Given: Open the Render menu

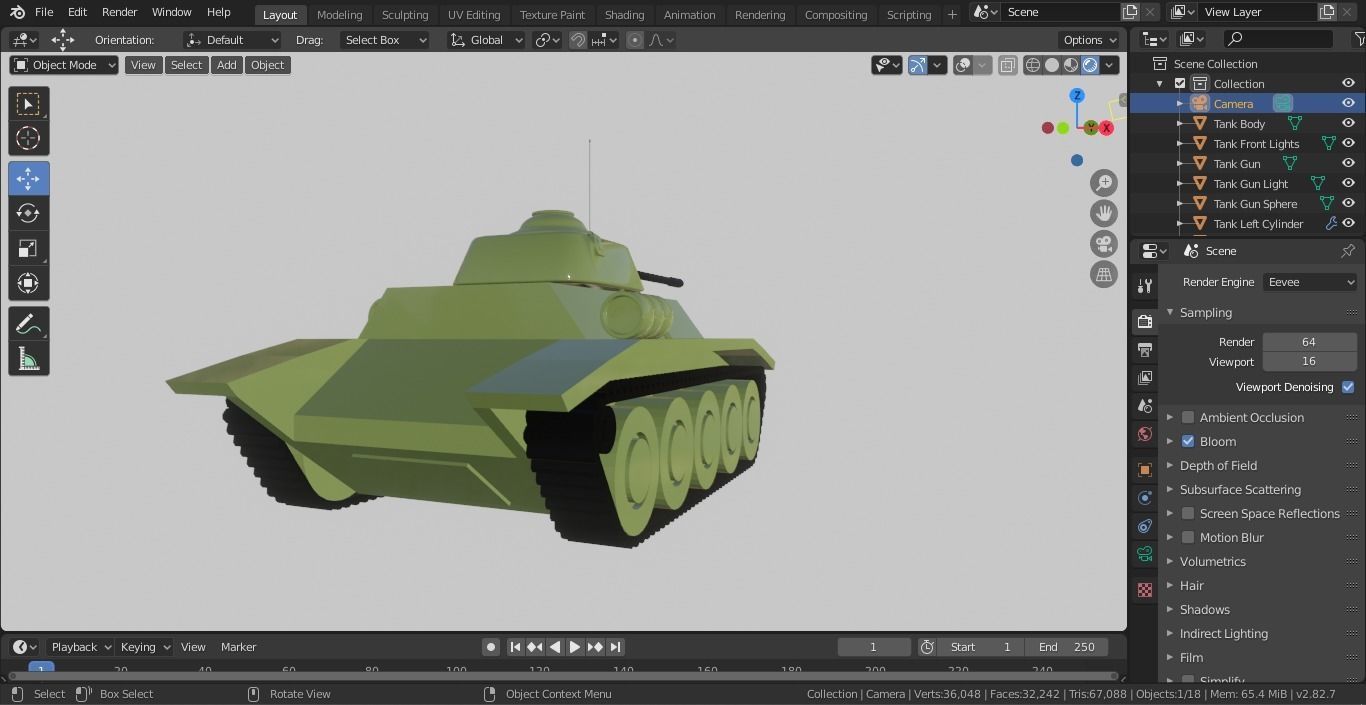Looking at the screenshot, I should tap(119, 12).
